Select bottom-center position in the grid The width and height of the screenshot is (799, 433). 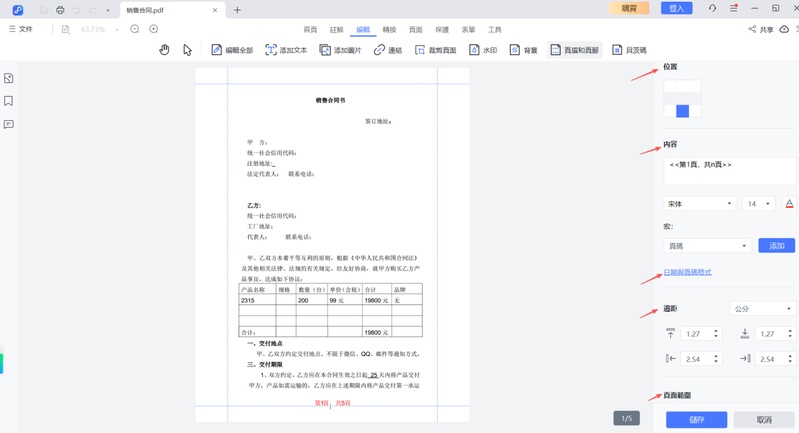(x=682, y=111)
